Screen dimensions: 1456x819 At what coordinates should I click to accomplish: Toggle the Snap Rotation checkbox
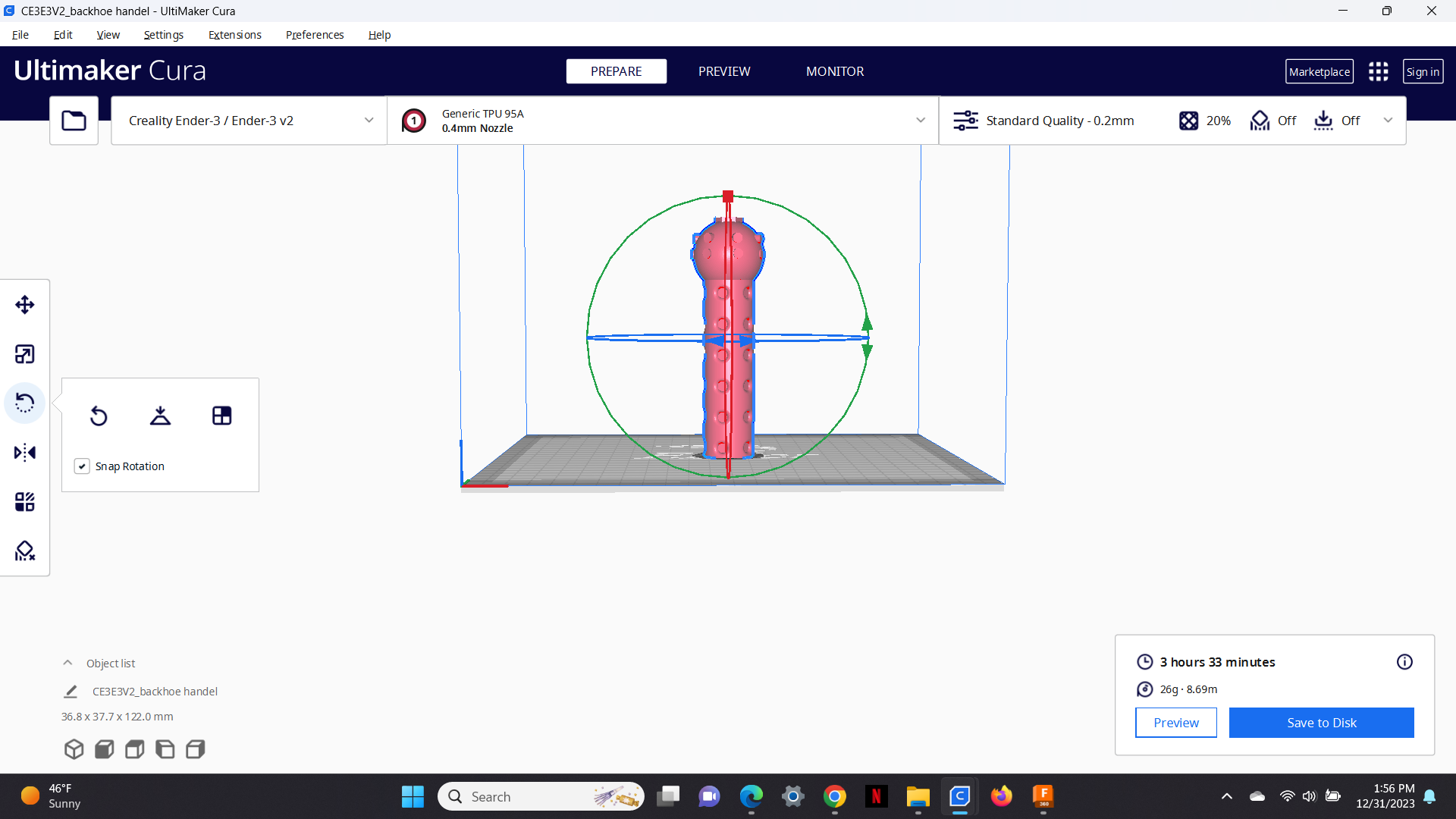click(82, 466)
